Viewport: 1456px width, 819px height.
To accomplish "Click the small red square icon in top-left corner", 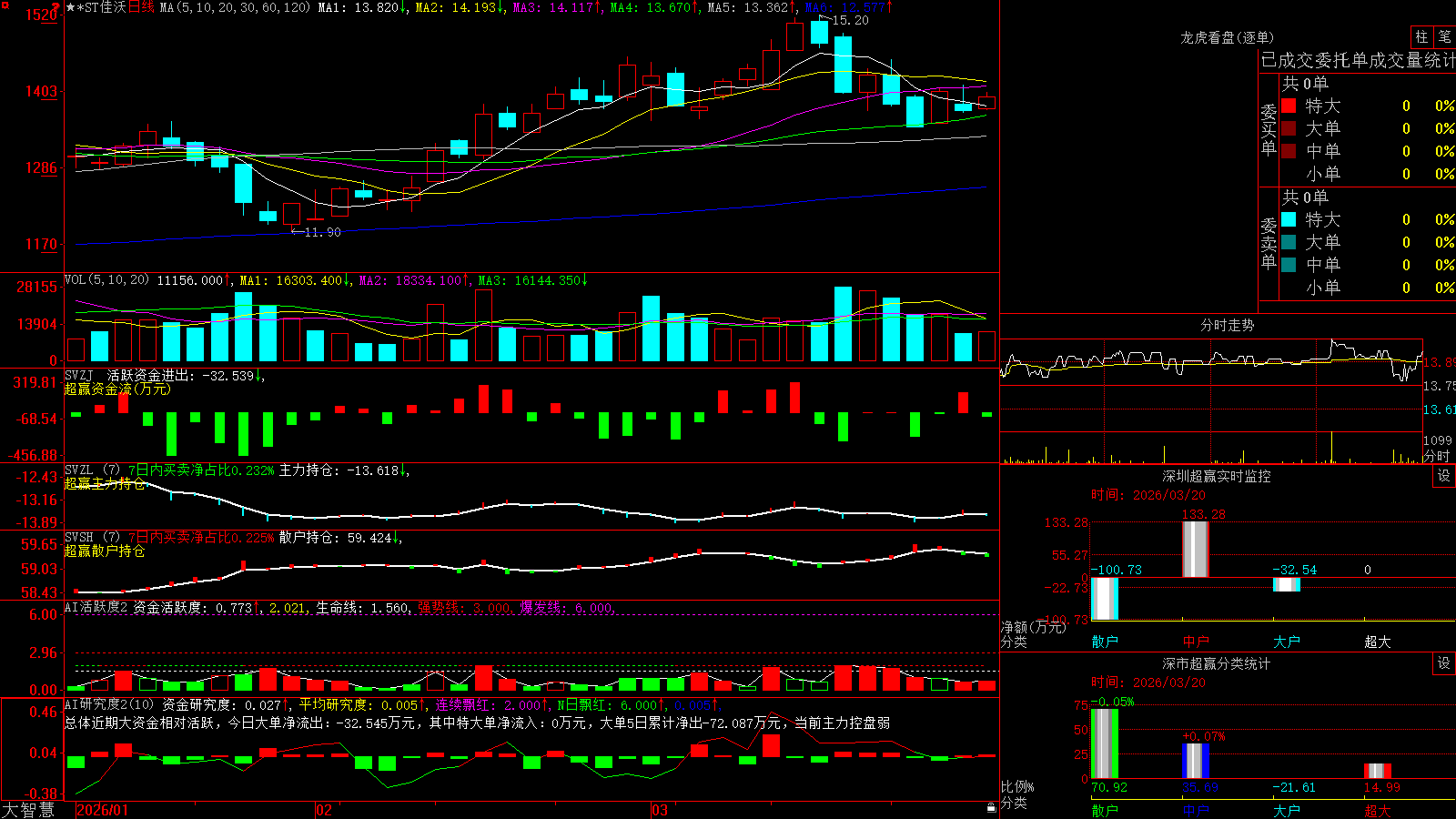I will (x=5, y=5).
